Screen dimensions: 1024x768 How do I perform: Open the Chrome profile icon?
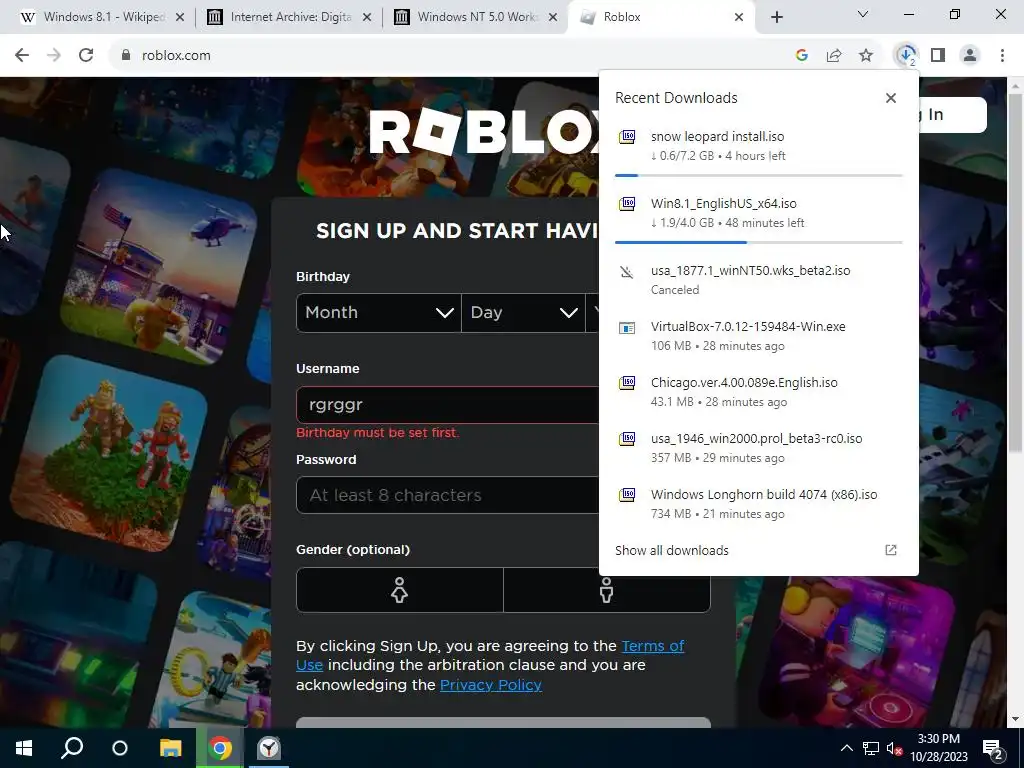pyautogui.click(x=970, y=56)
